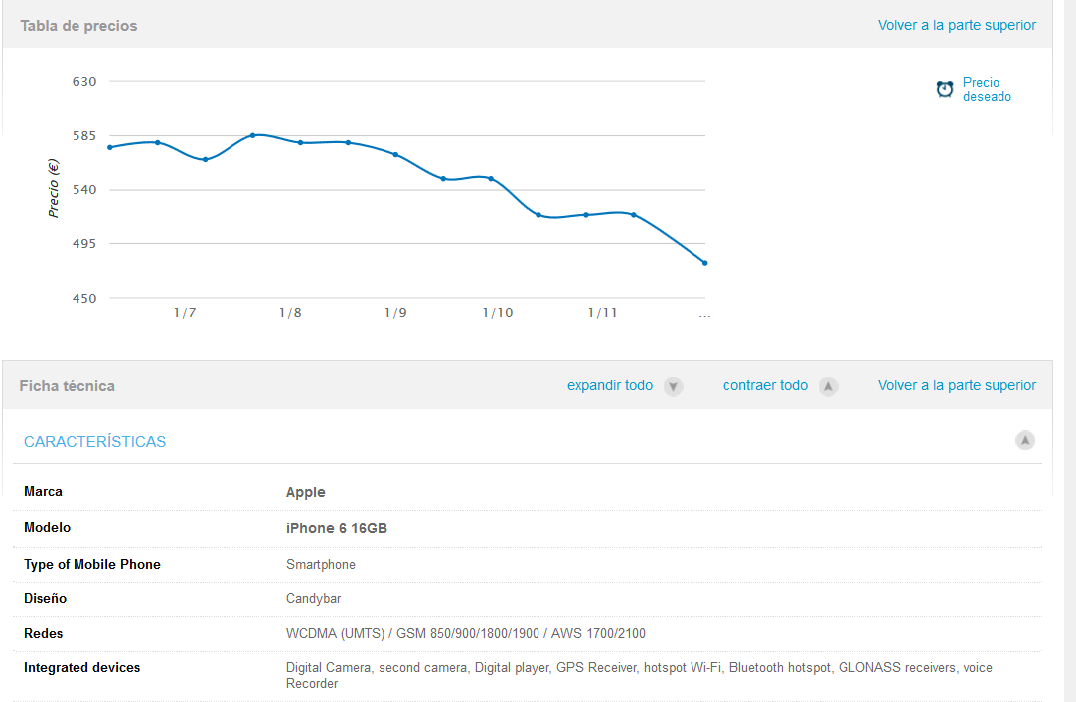
Task: Click Volver a la parte superior in Tabla de precios
Action: 957,25
